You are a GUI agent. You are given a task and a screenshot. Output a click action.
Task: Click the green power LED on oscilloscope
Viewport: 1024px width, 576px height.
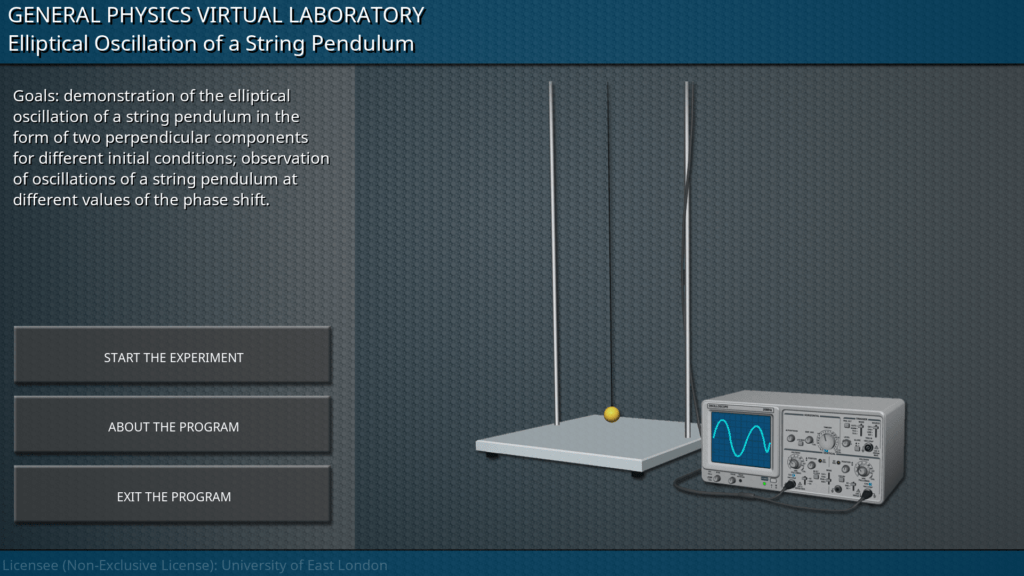pos(766,482)
